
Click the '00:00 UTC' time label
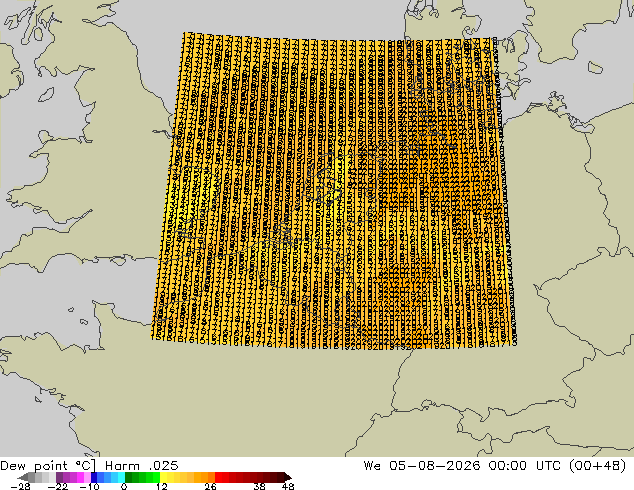pos(524,466)
